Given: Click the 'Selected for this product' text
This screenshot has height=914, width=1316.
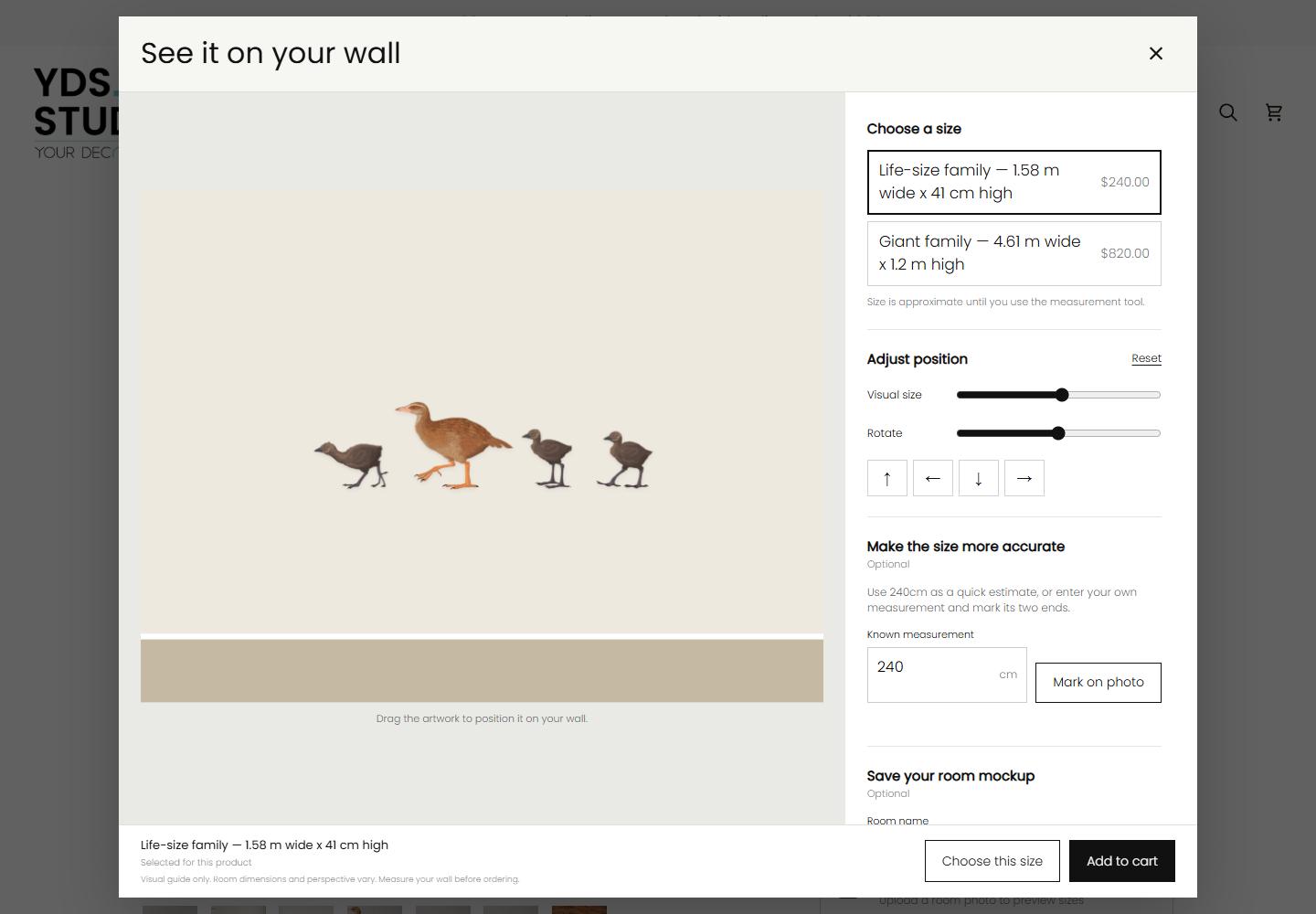Looking at the screenshot, I should [x=196, y=862].
